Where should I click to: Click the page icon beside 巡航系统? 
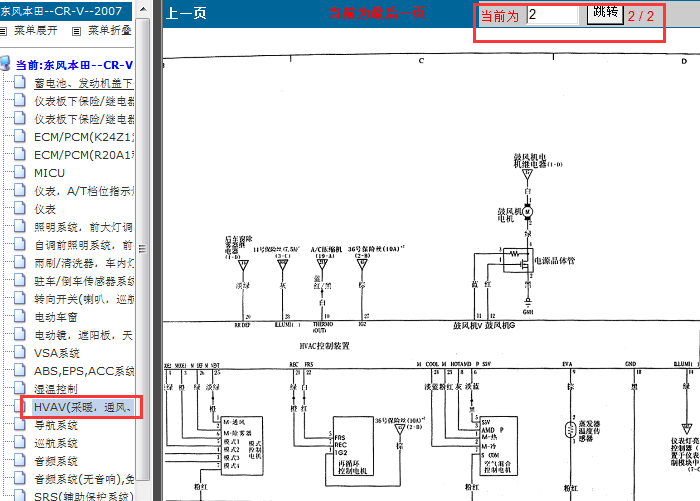click(20, 442)
